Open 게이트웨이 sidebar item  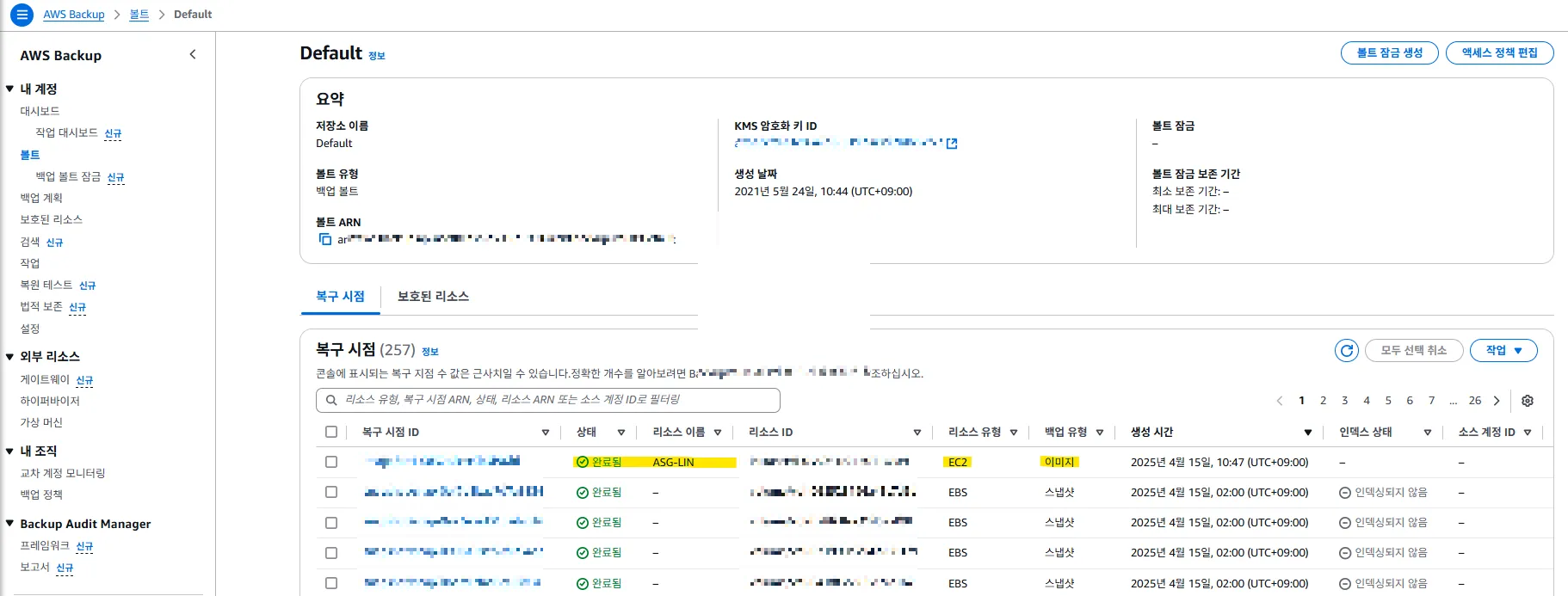pos(45,379)
